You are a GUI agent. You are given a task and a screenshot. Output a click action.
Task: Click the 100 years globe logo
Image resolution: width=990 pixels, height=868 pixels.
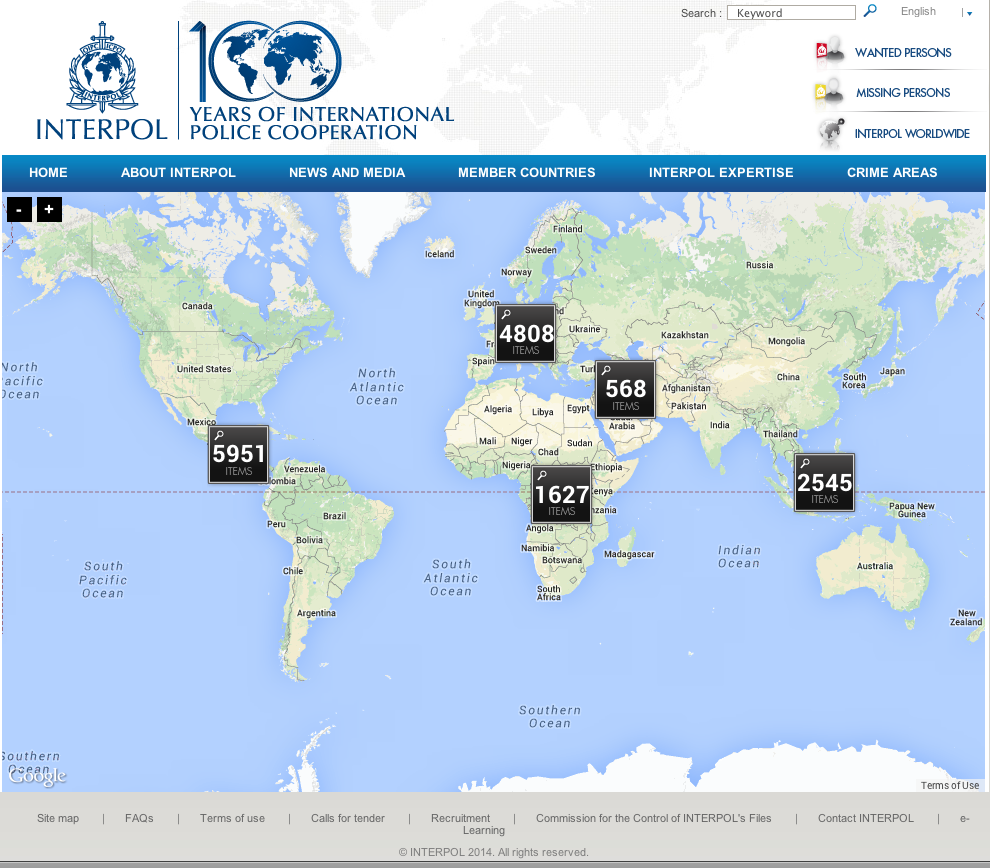point(265,61)
